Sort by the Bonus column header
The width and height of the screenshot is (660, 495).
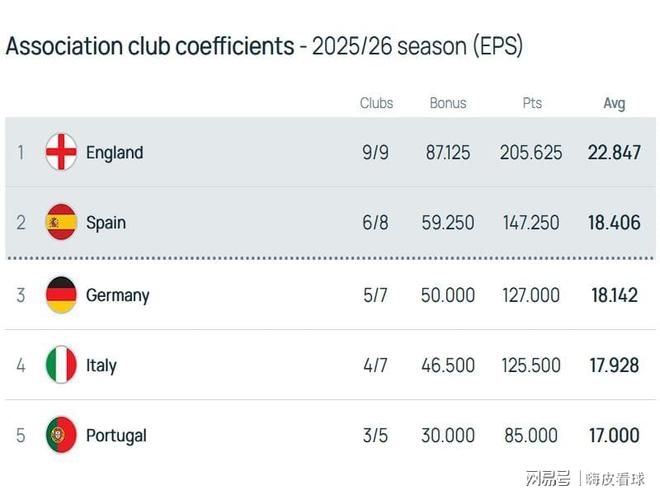pos(448,103)
